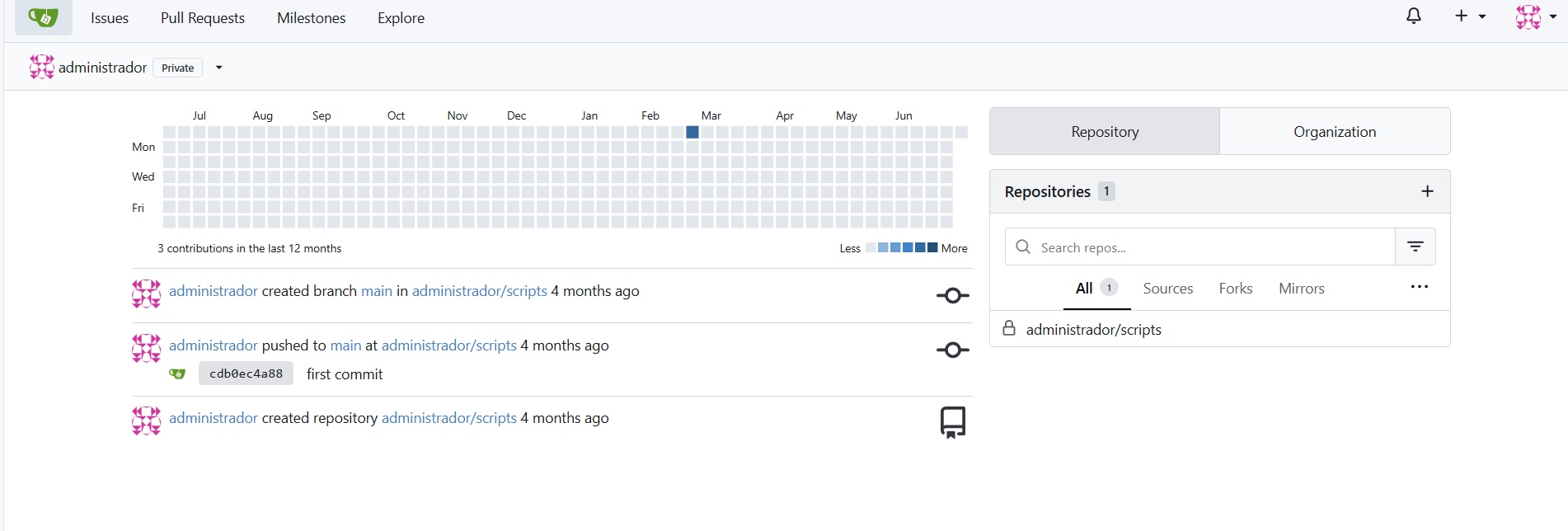This screenshot has width=1568, height=531.
Task: Expand the create new plus dropdown
Action: tap(1469, 16)
